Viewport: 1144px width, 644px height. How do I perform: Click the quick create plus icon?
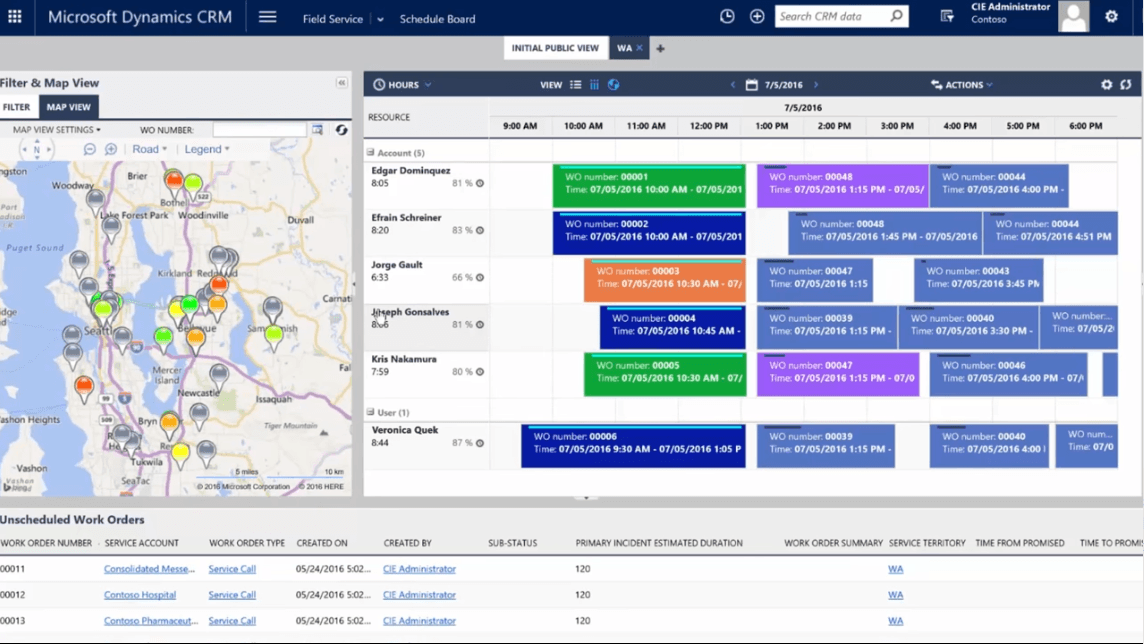pyautogui.click(x=757, y=17)
